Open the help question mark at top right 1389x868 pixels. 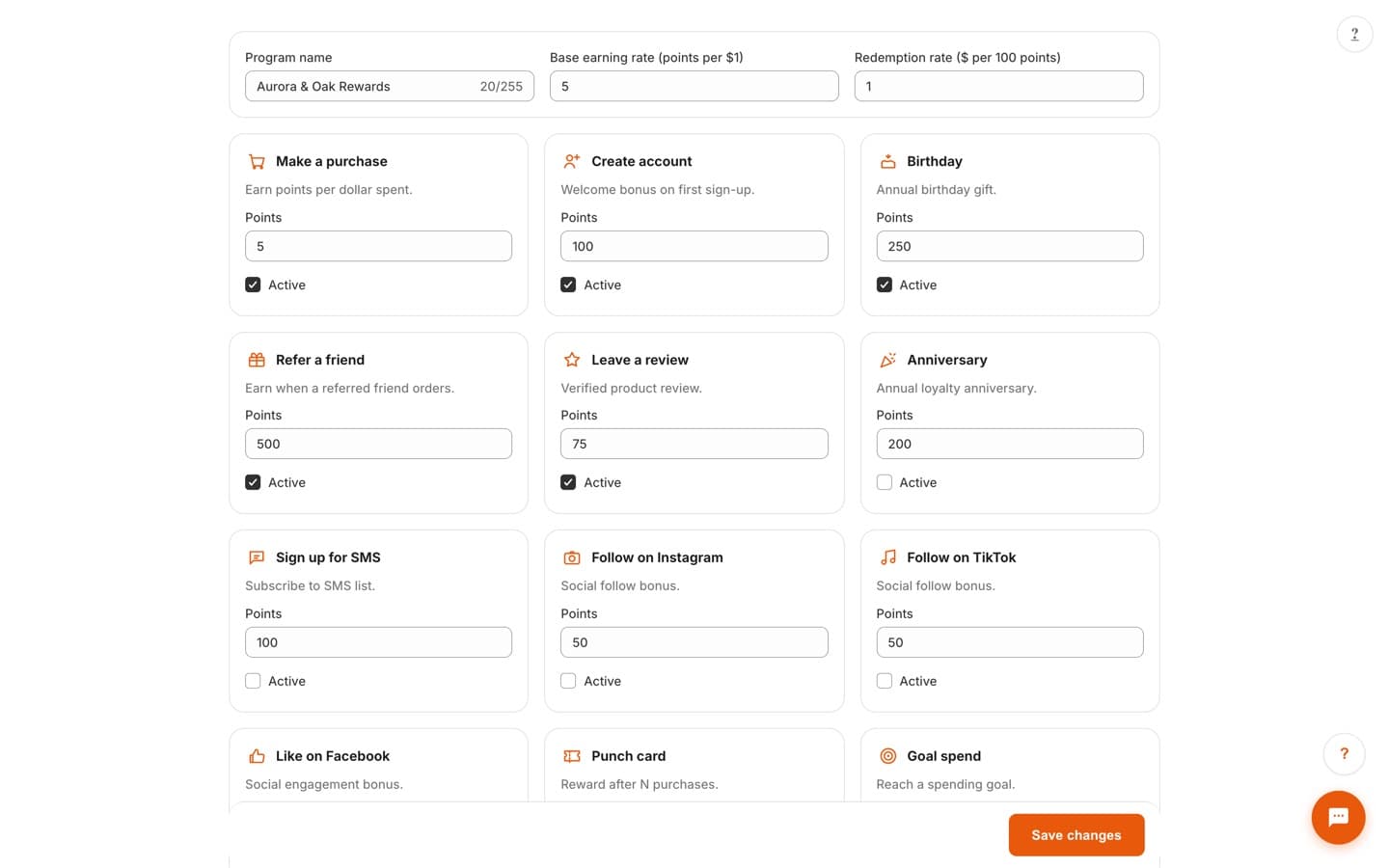click(x=1354, y=35)
